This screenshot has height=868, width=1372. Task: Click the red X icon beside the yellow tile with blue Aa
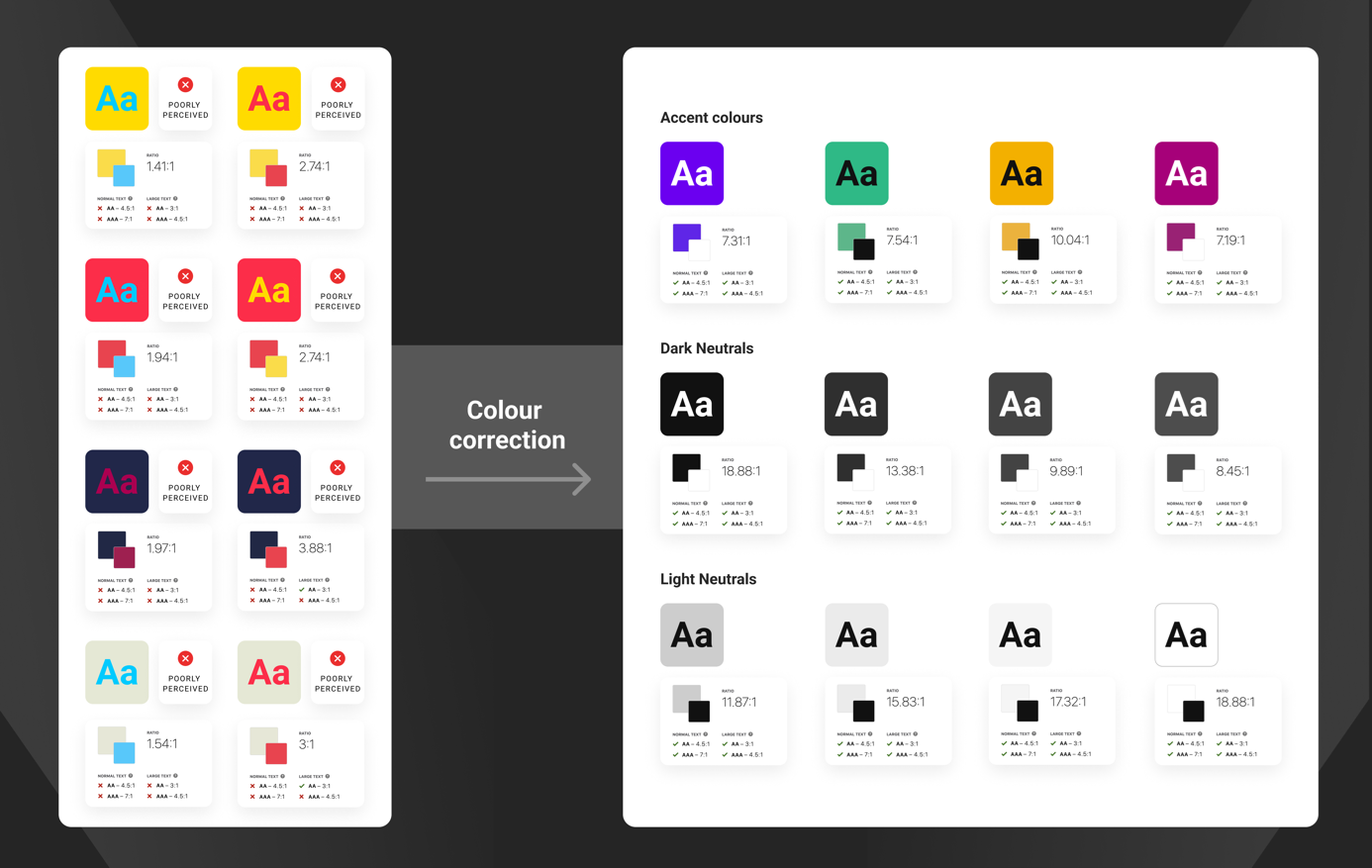click(x=185, y=85)
